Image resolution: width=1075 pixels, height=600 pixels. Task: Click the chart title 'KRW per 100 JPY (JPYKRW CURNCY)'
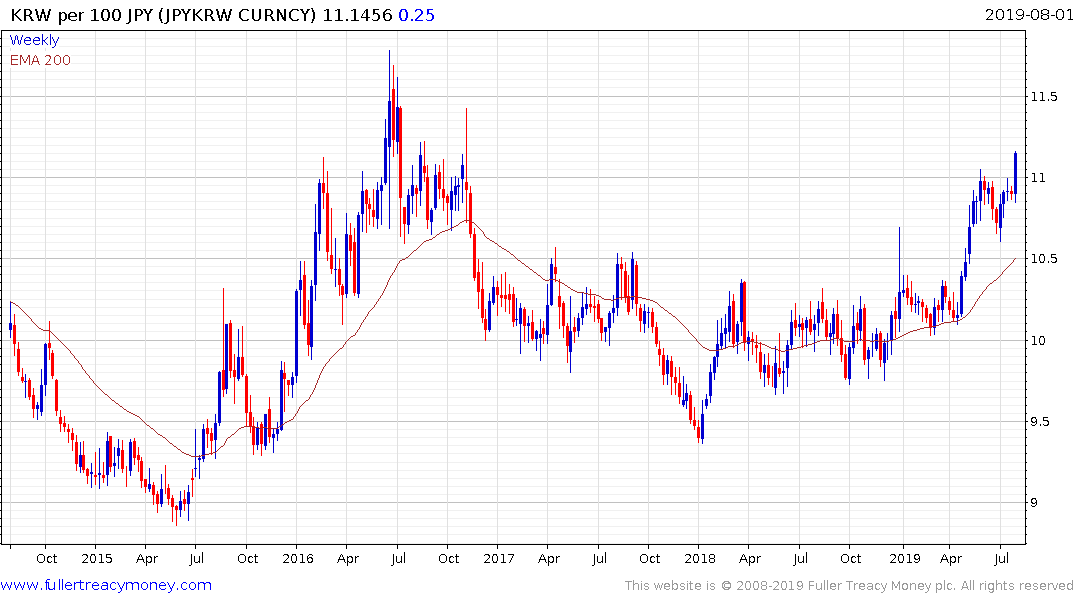(164, 15)
